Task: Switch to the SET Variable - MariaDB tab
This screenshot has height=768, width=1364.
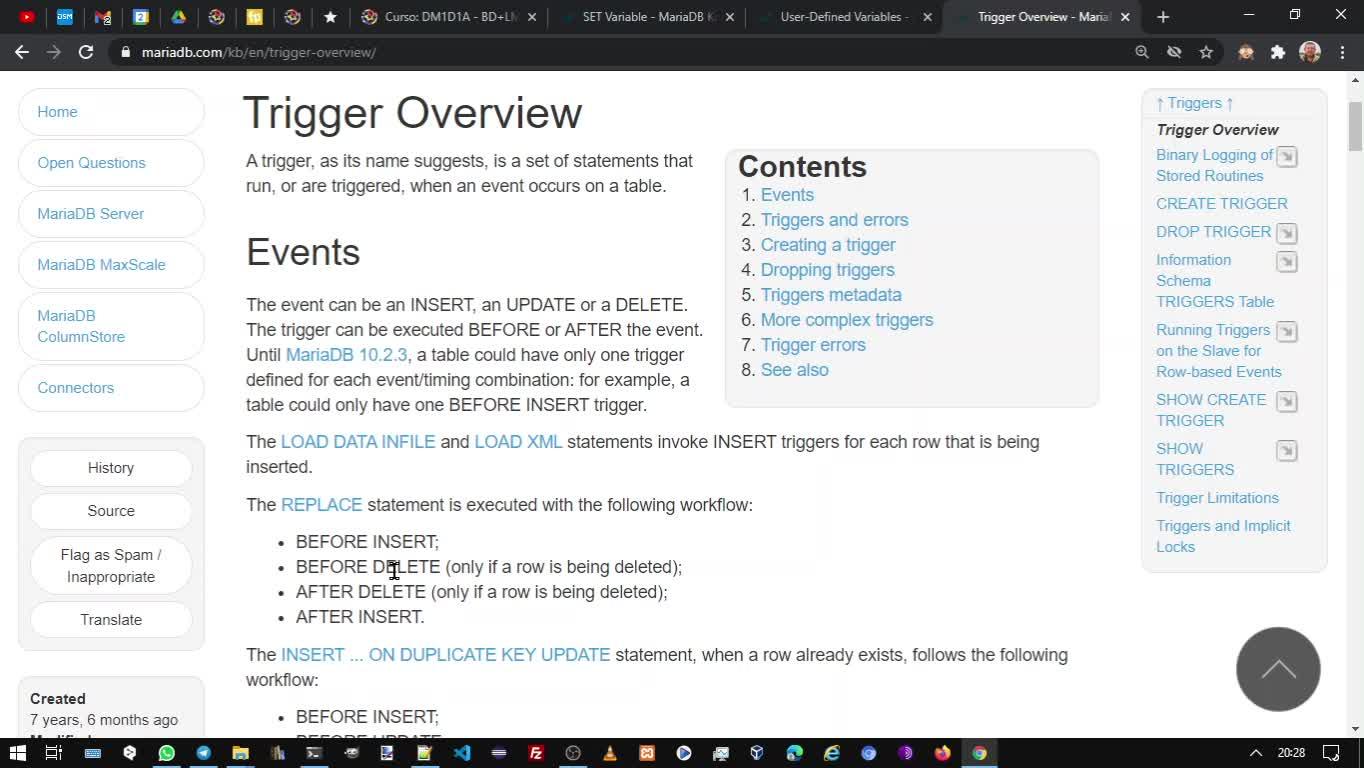Action: pyautogui.click(x=648, y=17)
